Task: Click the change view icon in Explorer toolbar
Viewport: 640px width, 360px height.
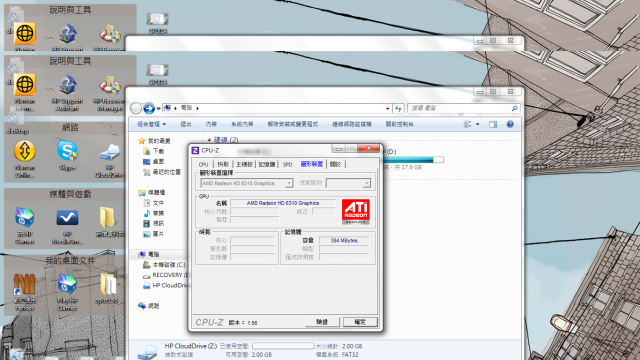Action: (468, 124)
